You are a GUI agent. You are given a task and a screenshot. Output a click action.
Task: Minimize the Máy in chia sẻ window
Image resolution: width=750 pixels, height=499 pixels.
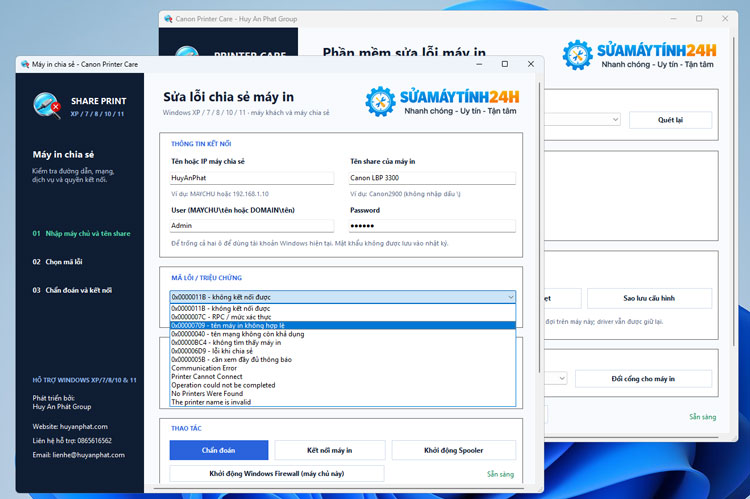coord(479,64)
